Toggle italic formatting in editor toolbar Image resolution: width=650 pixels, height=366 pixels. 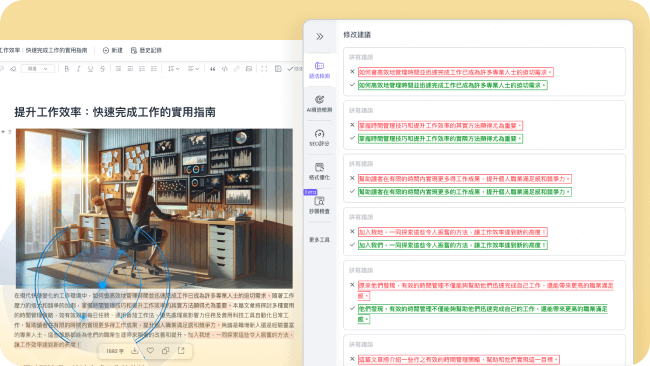pos(78,69)
